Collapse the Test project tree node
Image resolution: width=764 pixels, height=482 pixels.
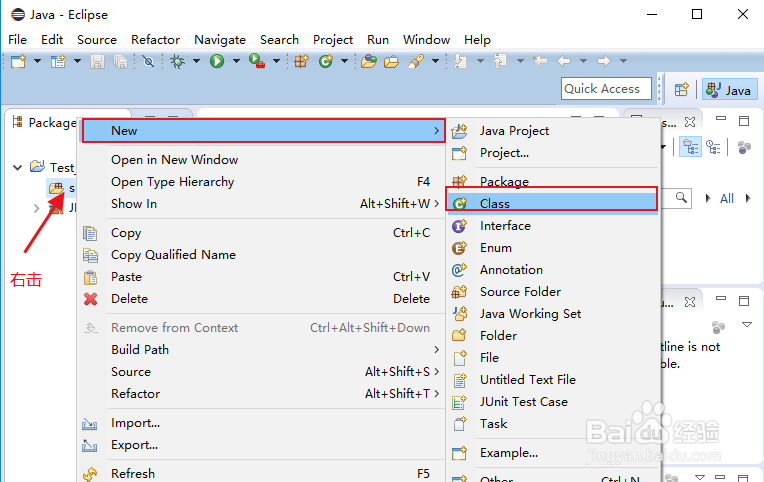coord(18,168)
